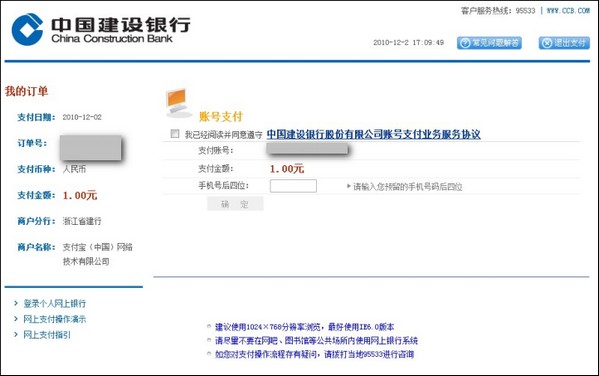Screen dimensions: 599x376
Task: Focus the 手机号后四位 input field
Action: click(293, 186)
